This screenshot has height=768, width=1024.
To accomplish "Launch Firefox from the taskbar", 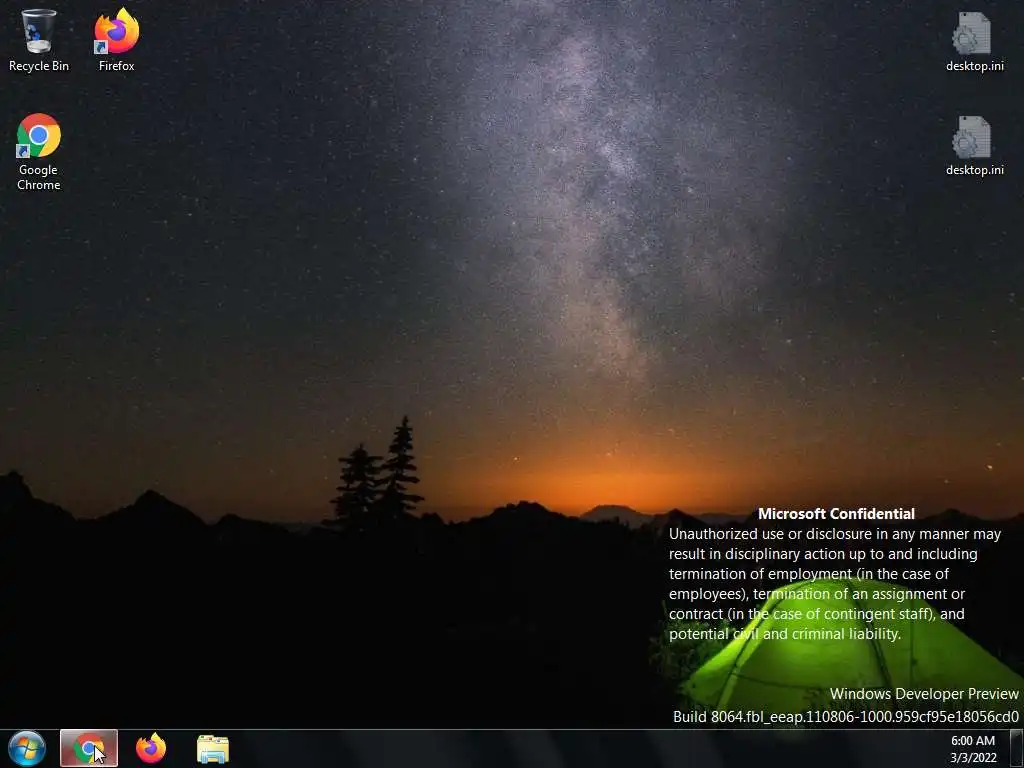I will [151, 748].
